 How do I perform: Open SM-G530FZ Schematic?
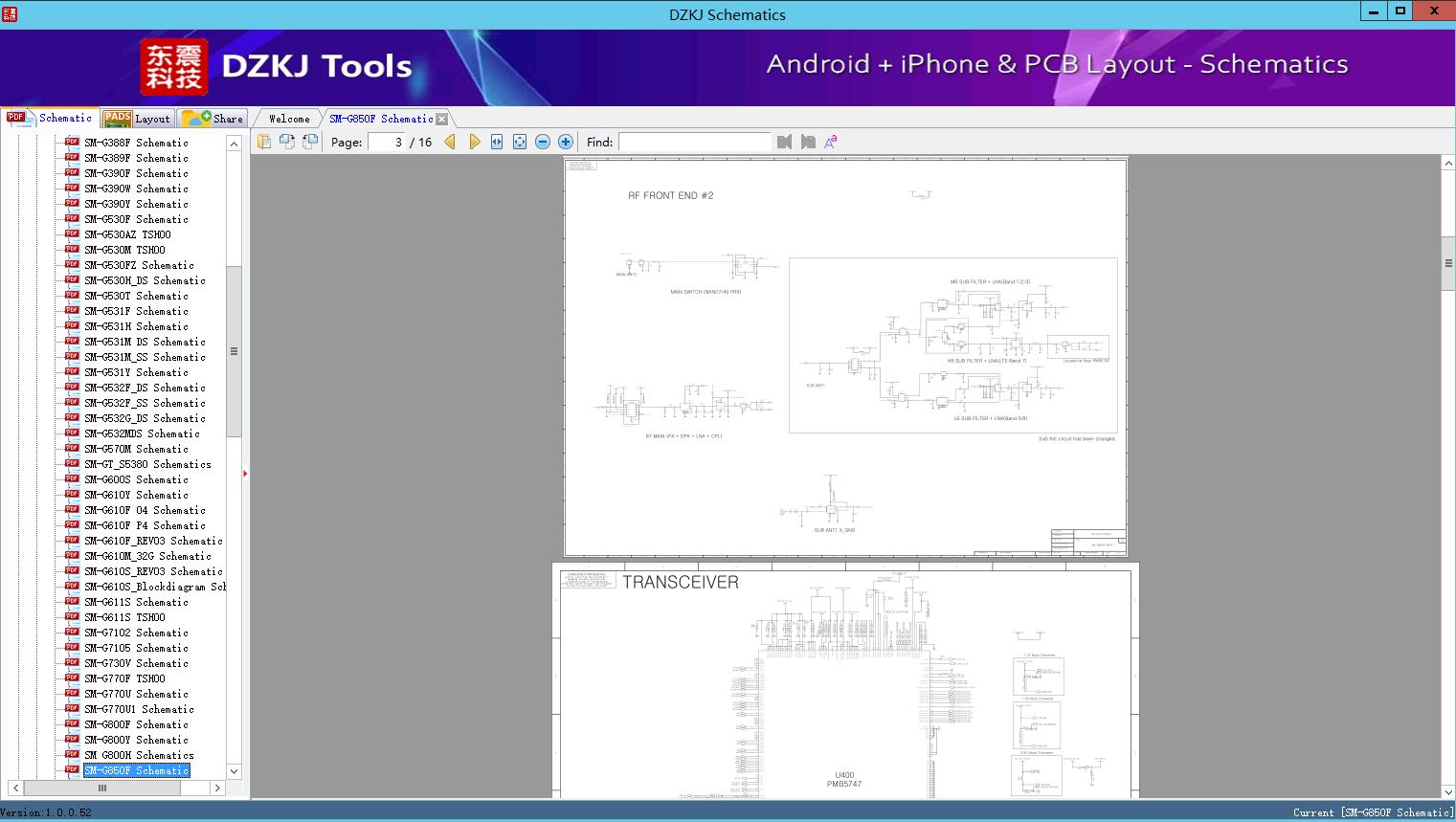(139, 265)
